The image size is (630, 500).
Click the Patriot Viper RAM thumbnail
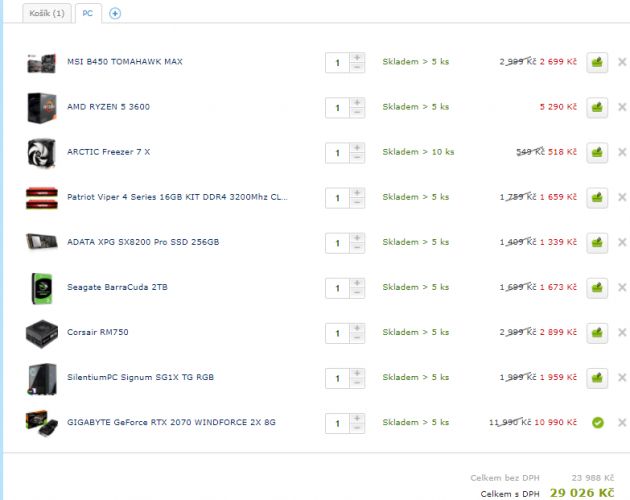point(41,198)
